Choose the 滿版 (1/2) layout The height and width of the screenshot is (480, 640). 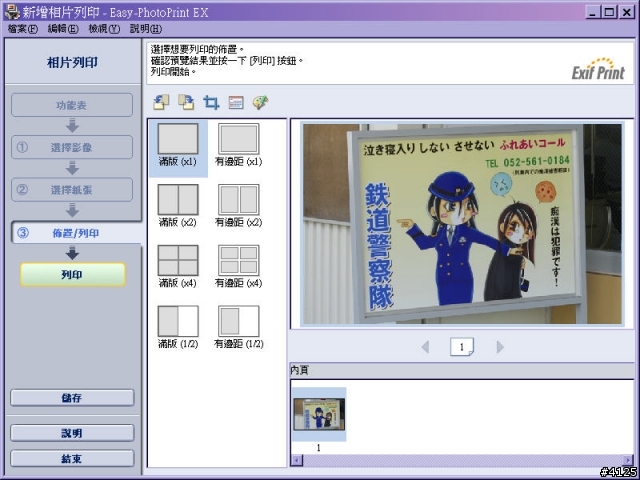pos(178,327)
